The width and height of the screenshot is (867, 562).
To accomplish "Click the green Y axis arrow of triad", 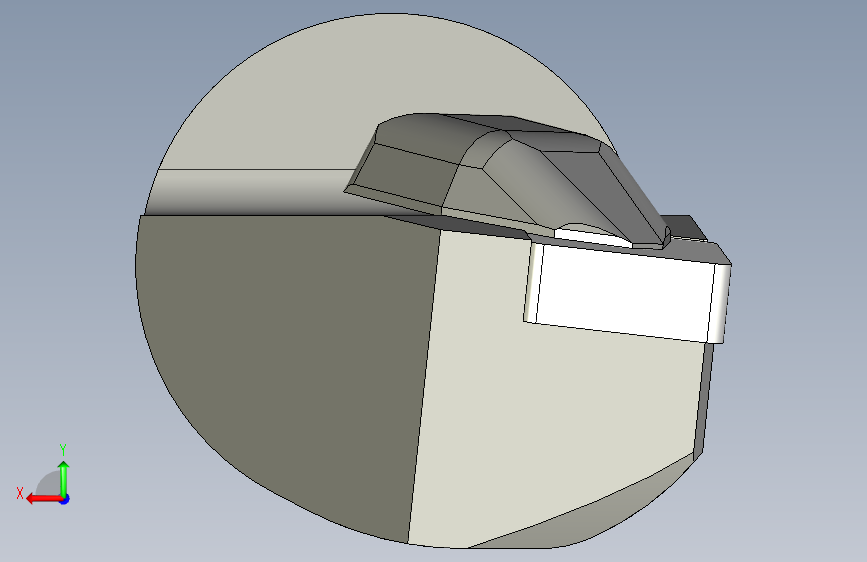I will pos(64,478).
